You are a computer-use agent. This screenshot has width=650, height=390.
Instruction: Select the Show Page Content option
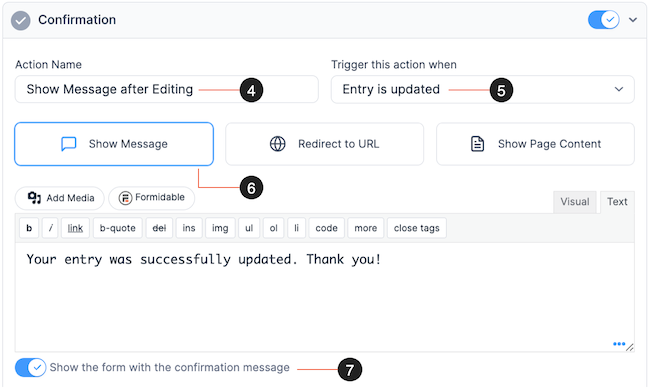(535, 144)
